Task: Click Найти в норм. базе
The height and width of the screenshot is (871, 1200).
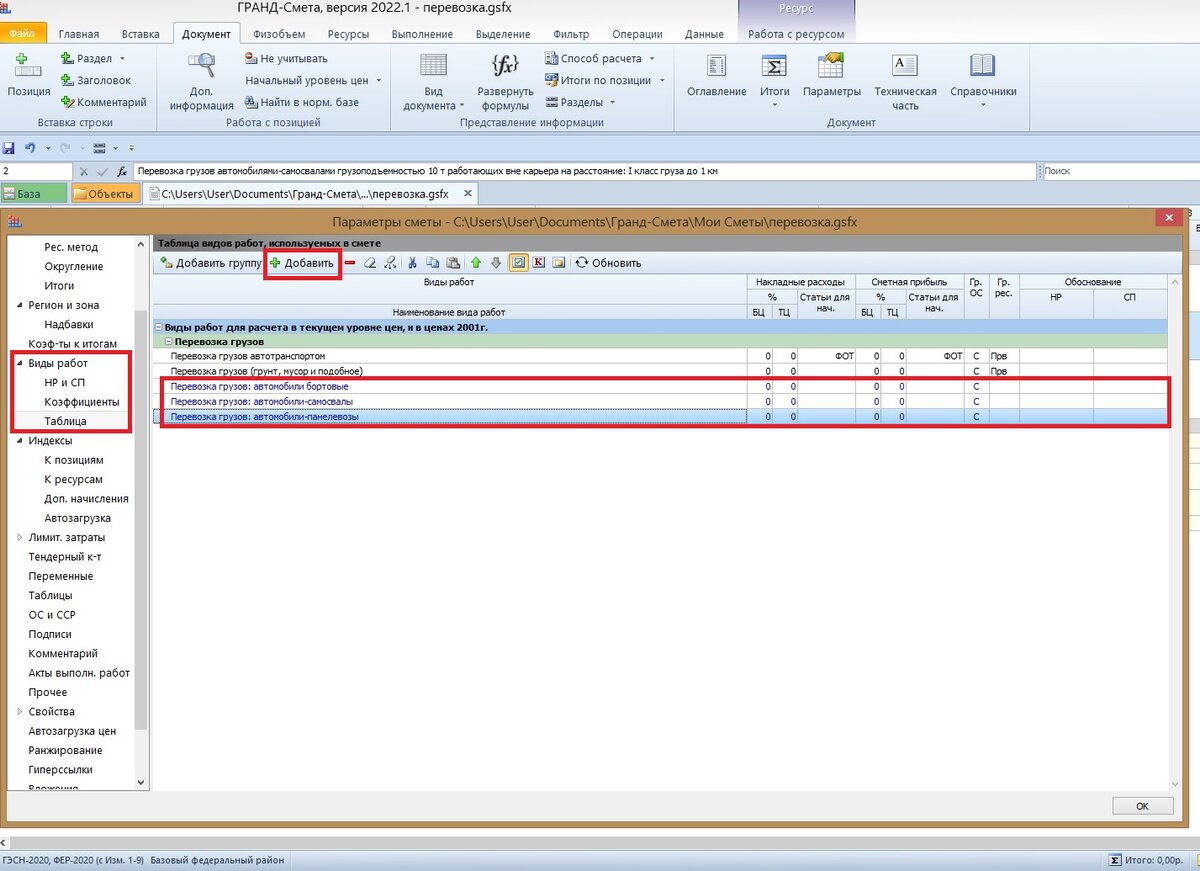Action: click(x=302, y=102)
